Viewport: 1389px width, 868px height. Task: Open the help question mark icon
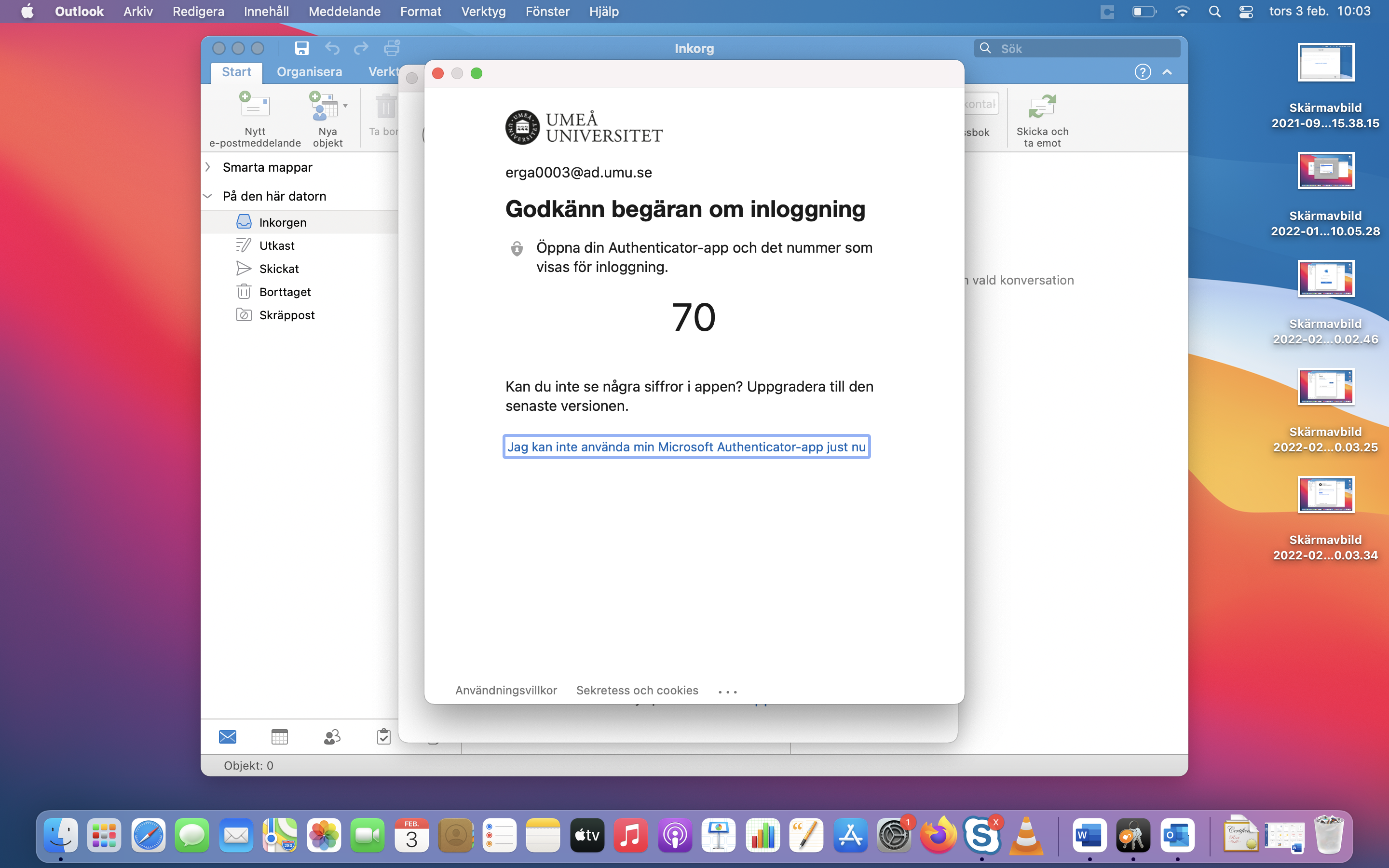(x=1142, y=72)
